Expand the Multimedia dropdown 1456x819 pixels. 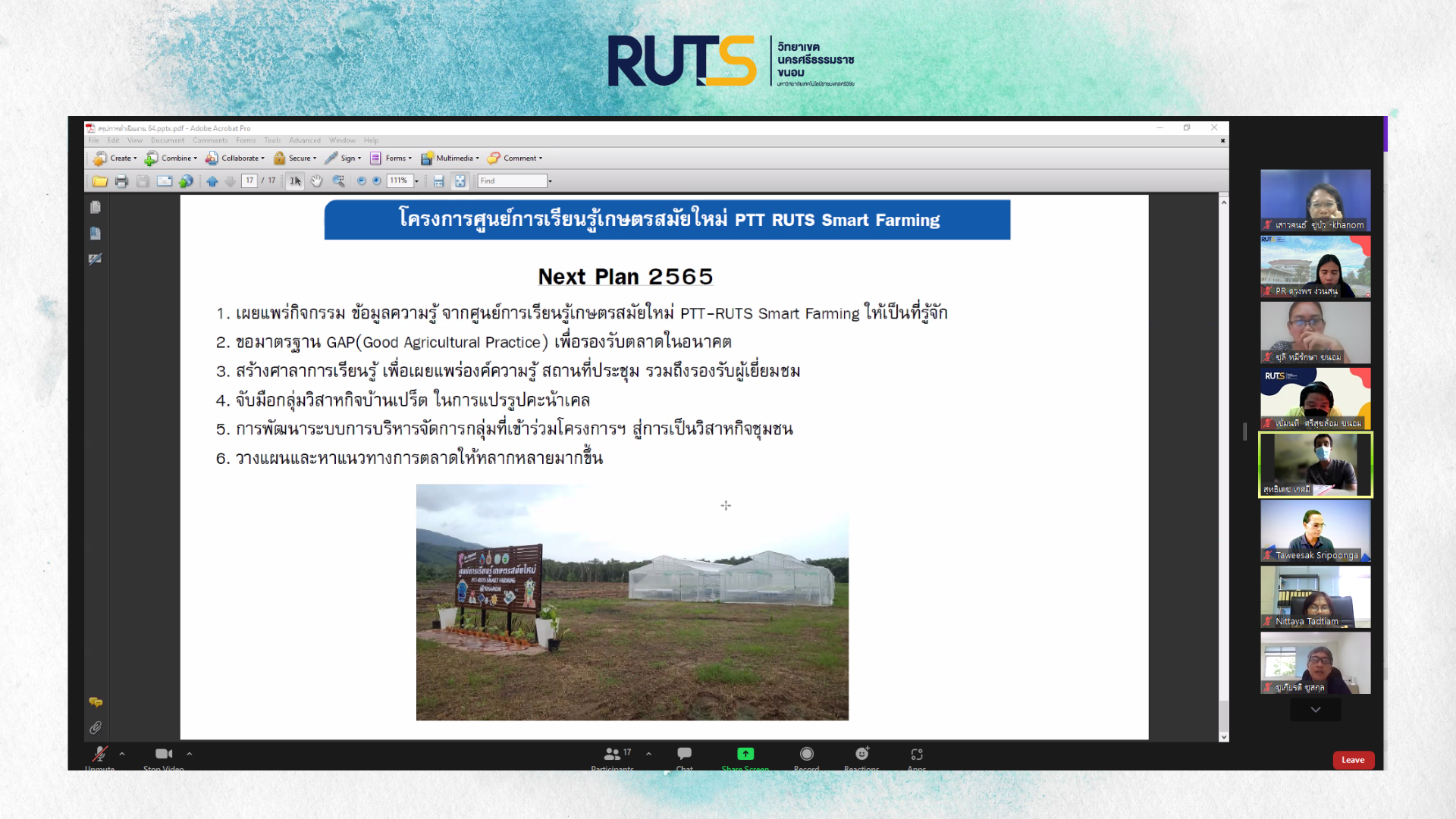(450, 158)
